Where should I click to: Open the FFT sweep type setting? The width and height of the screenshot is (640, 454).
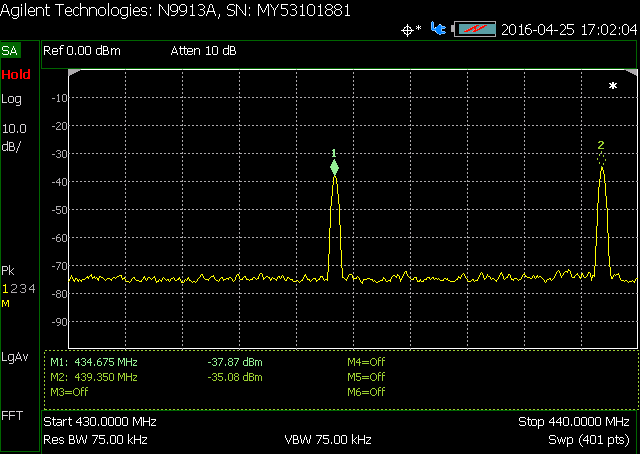tap(12, 415)
